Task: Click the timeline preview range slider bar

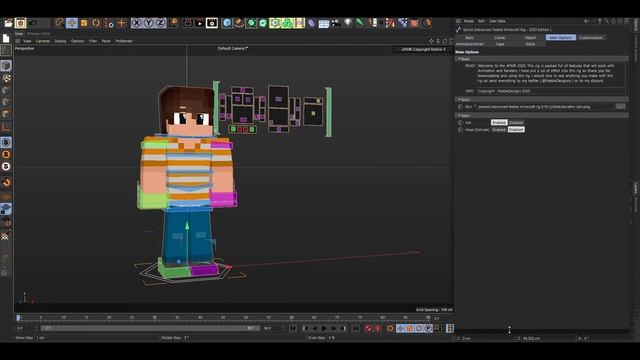Action: (149, 328)
